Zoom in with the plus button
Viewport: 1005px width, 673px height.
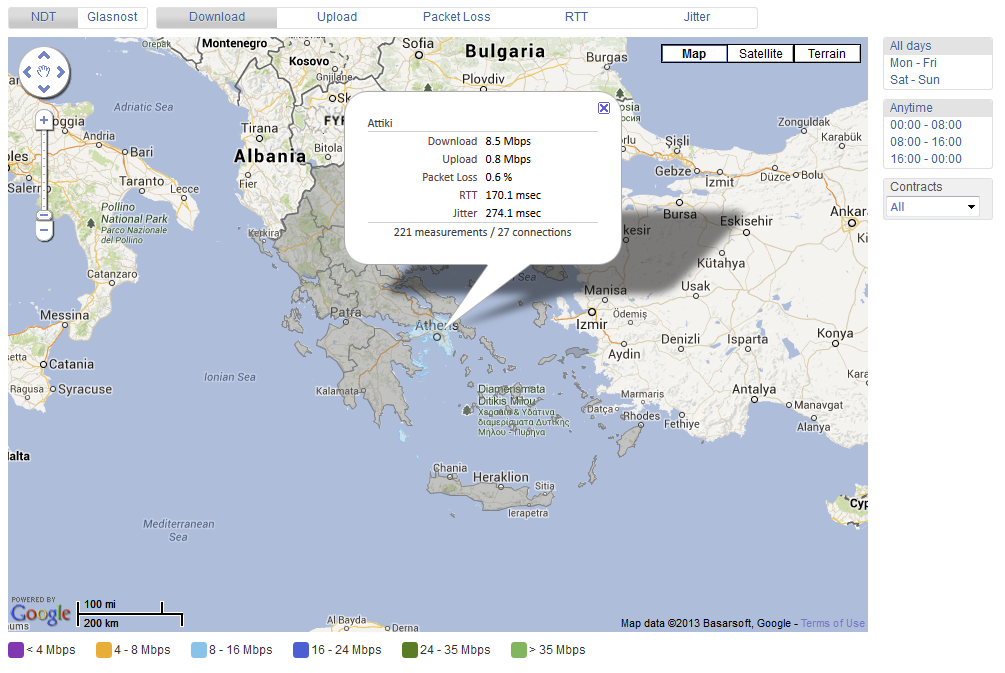click(x=44, y=121)
